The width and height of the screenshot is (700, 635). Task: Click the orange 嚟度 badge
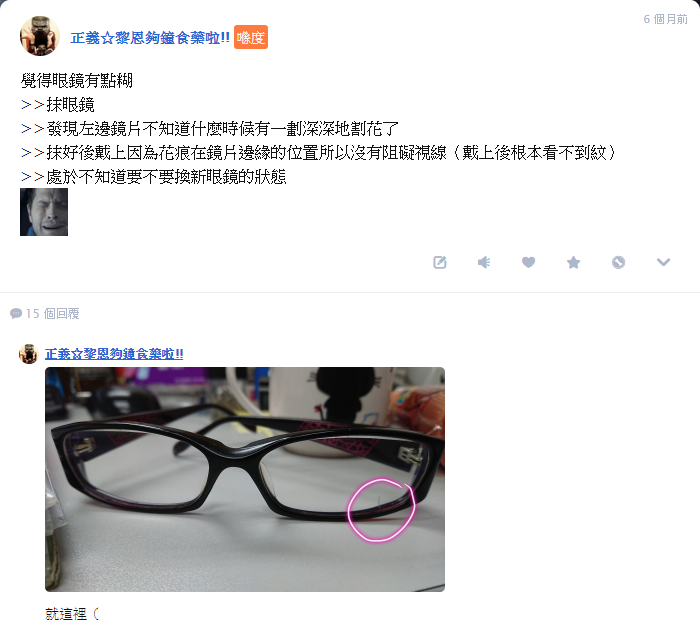[x=251, y=37]
